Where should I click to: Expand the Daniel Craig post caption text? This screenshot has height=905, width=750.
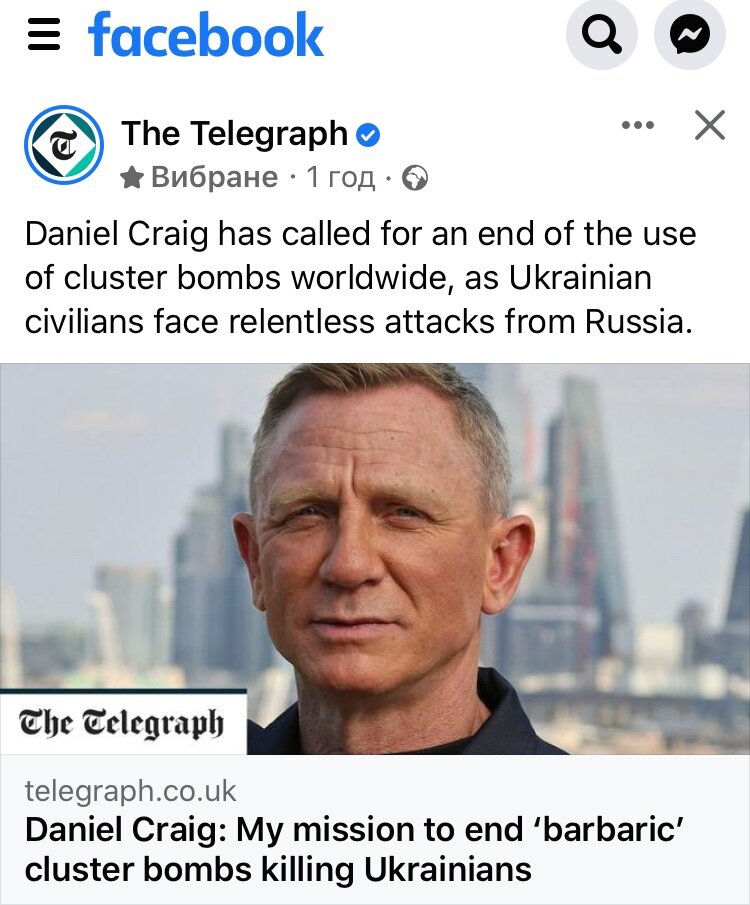[x=360, y=278]
